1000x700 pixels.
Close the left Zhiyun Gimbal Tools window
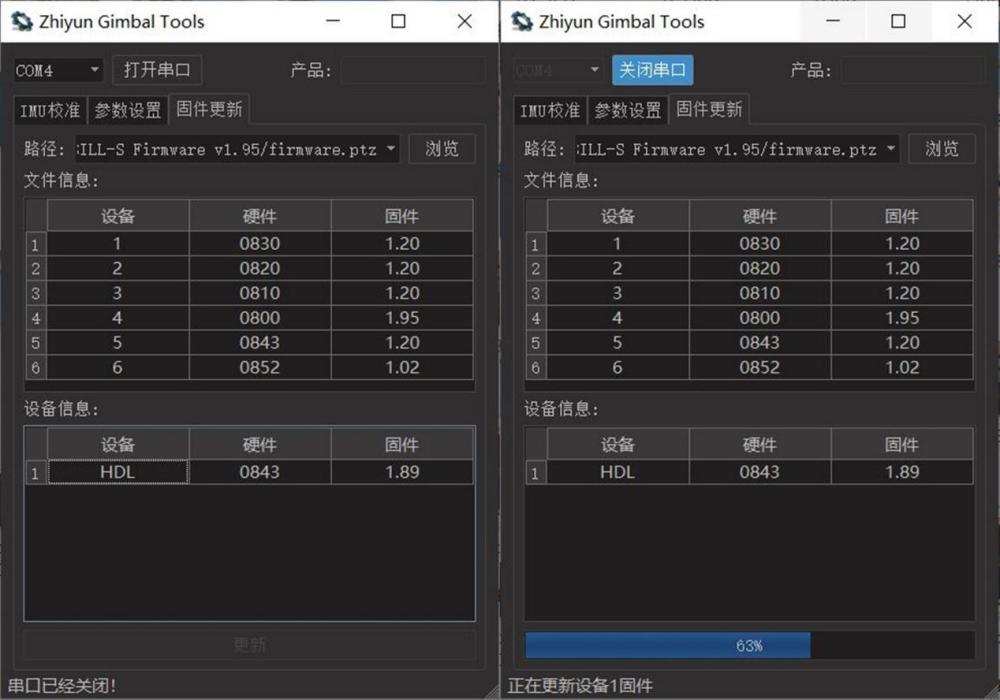tap(465, 21)
